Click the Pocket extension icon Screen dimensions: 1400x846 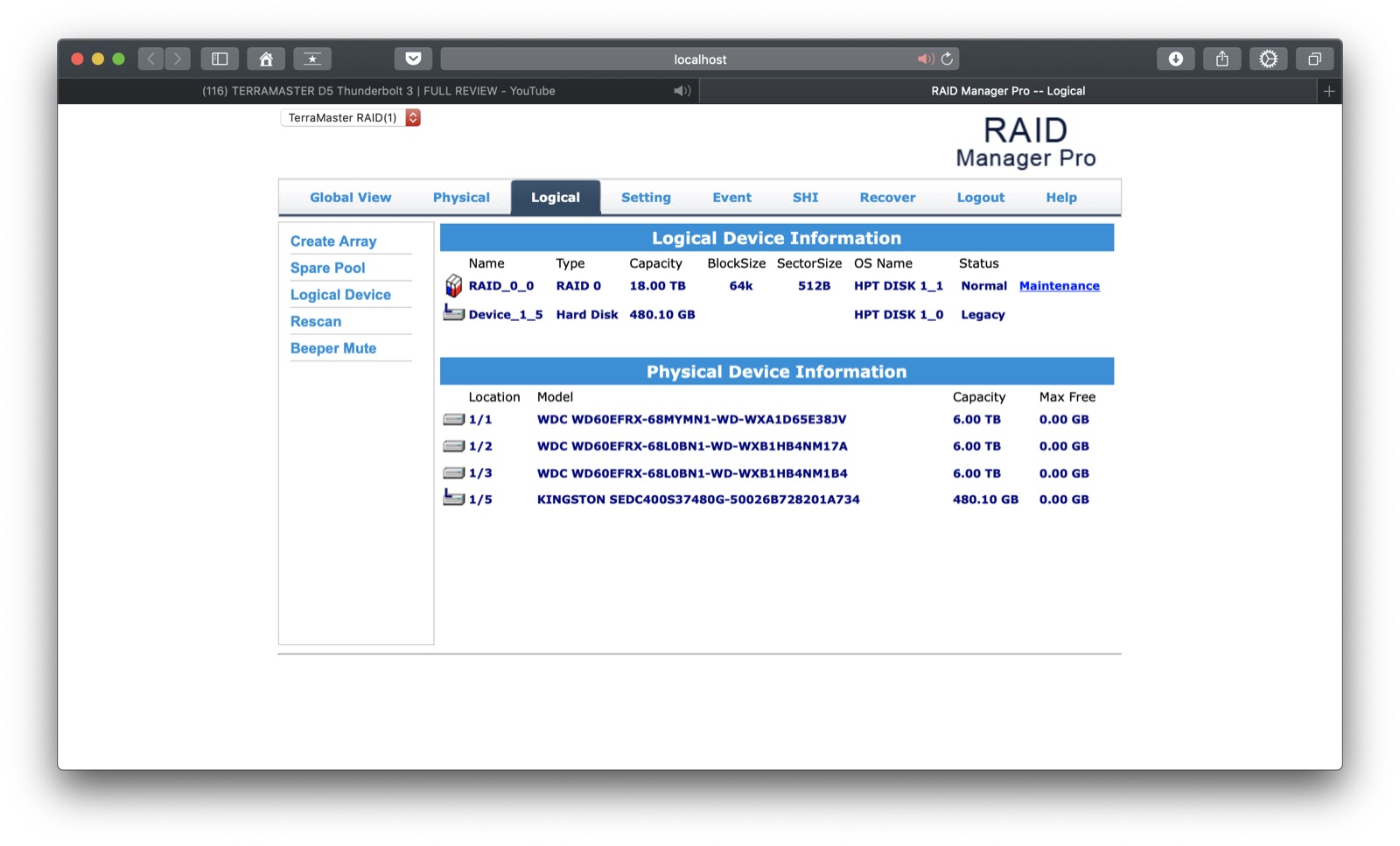point(413,59)
